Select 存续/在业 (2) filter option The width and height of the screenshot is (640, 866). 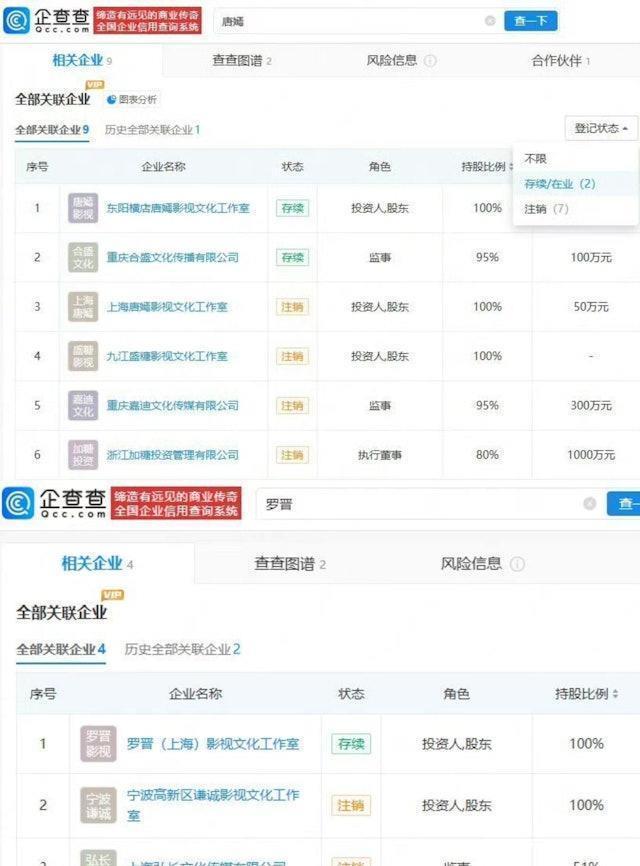(560, 184)
